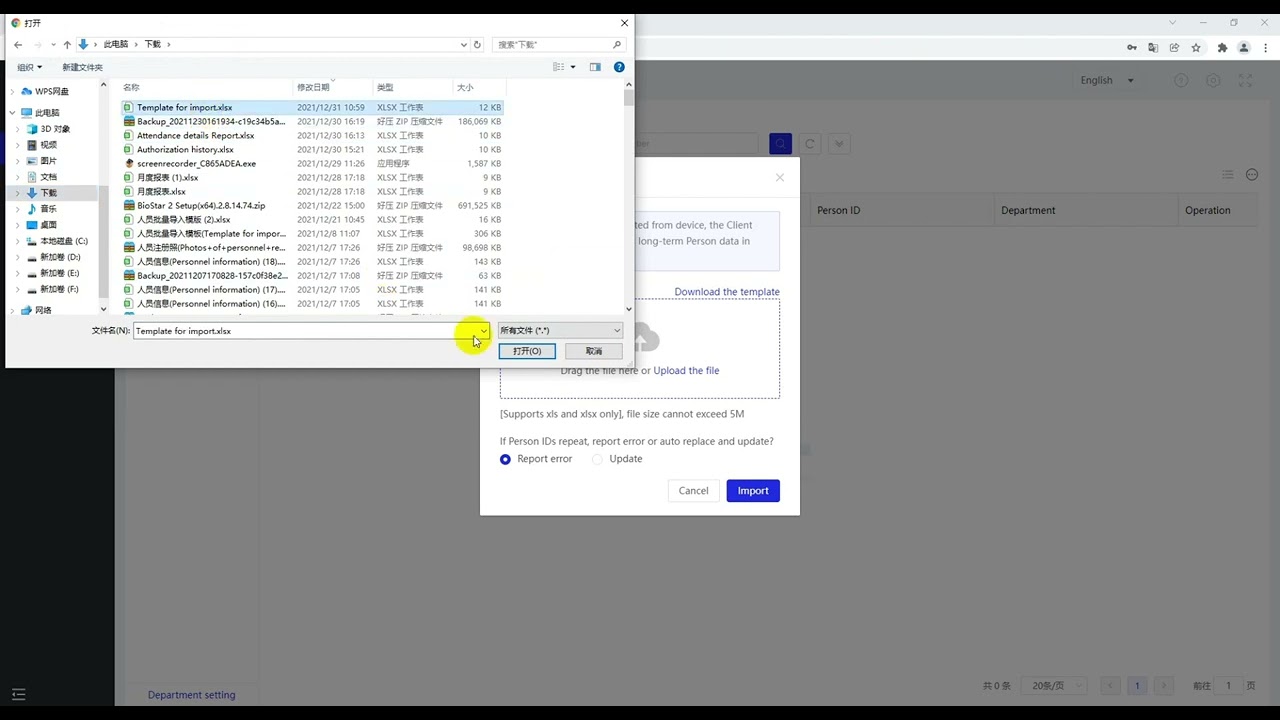Open the web app help question icon
Image resolution: width=1280 pixels, height=720 pixels.
click(x=1181, y=80)
